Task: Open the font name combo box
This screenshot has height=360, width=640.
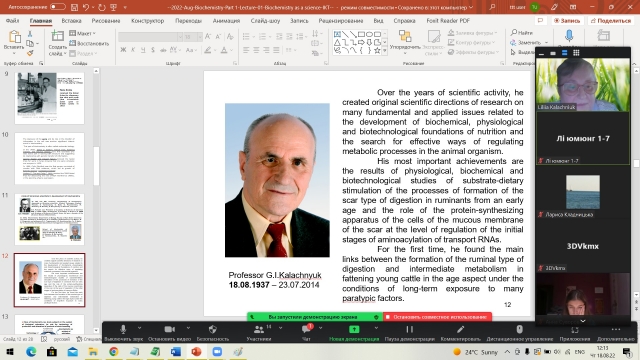Action: click(150, 37)
